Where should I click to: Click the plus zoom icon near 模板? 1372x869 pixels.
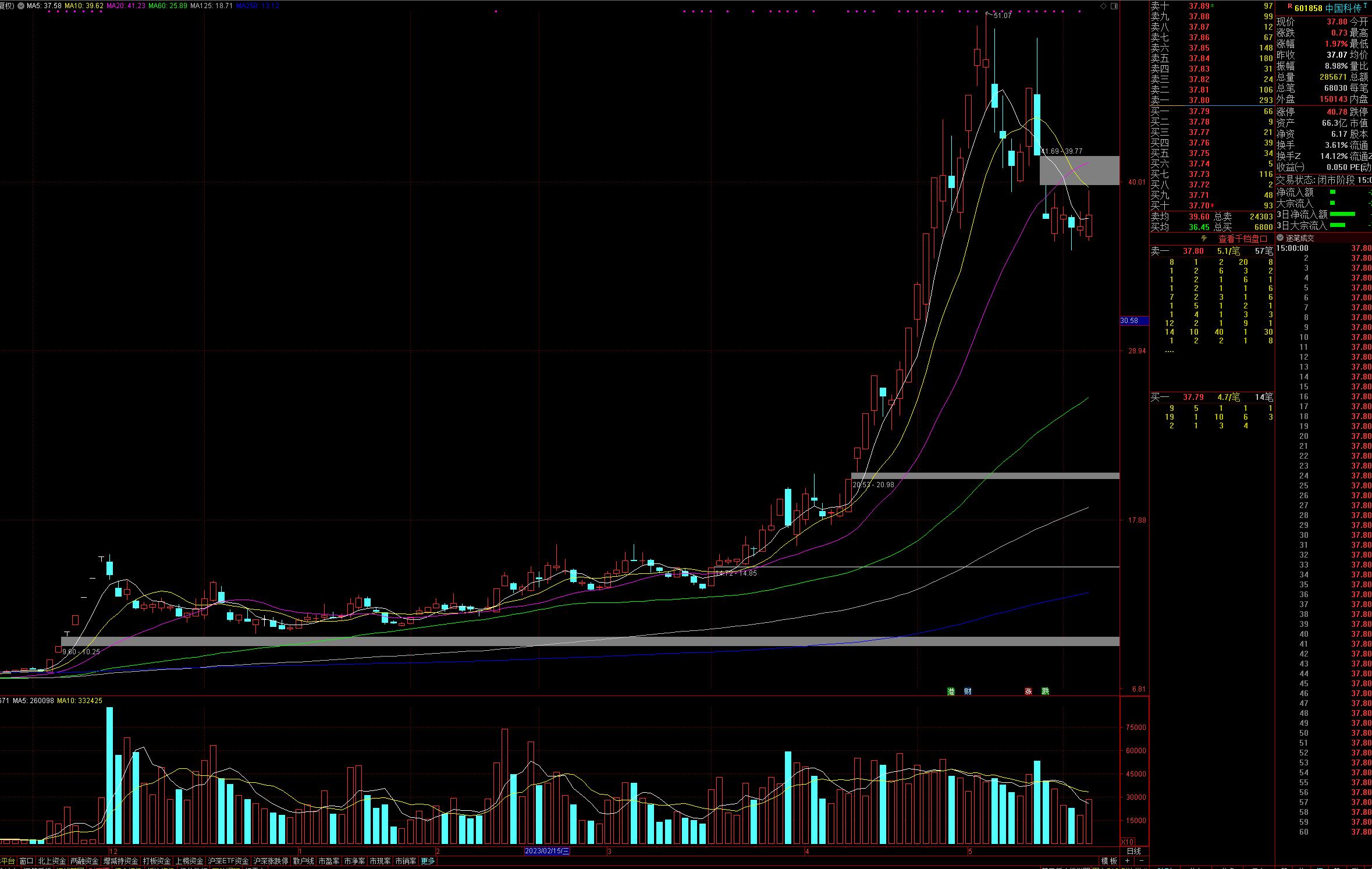[x=1128, y=861]
